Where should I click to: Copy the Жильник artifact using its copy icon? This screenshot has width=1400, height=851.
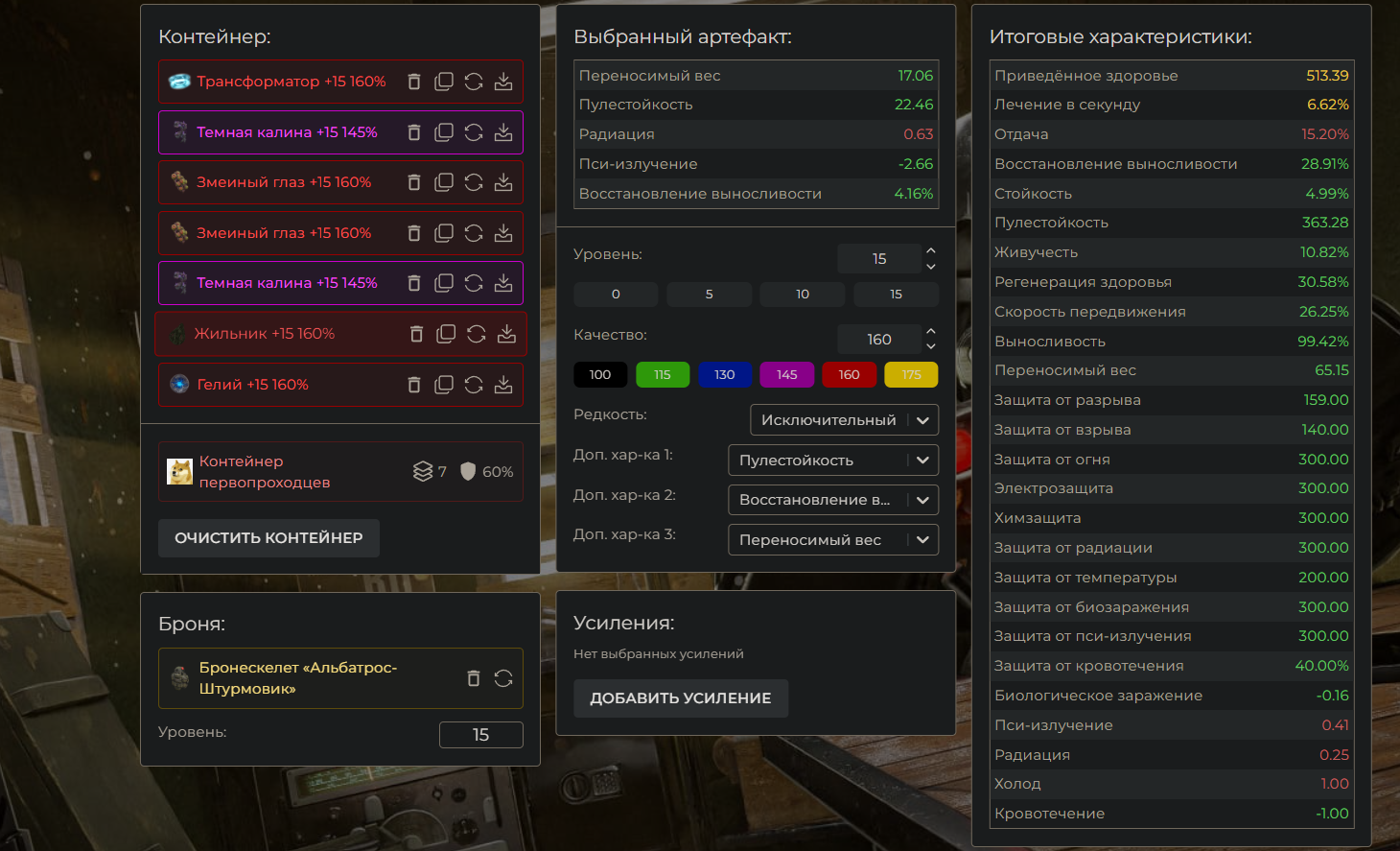point(446,334)
